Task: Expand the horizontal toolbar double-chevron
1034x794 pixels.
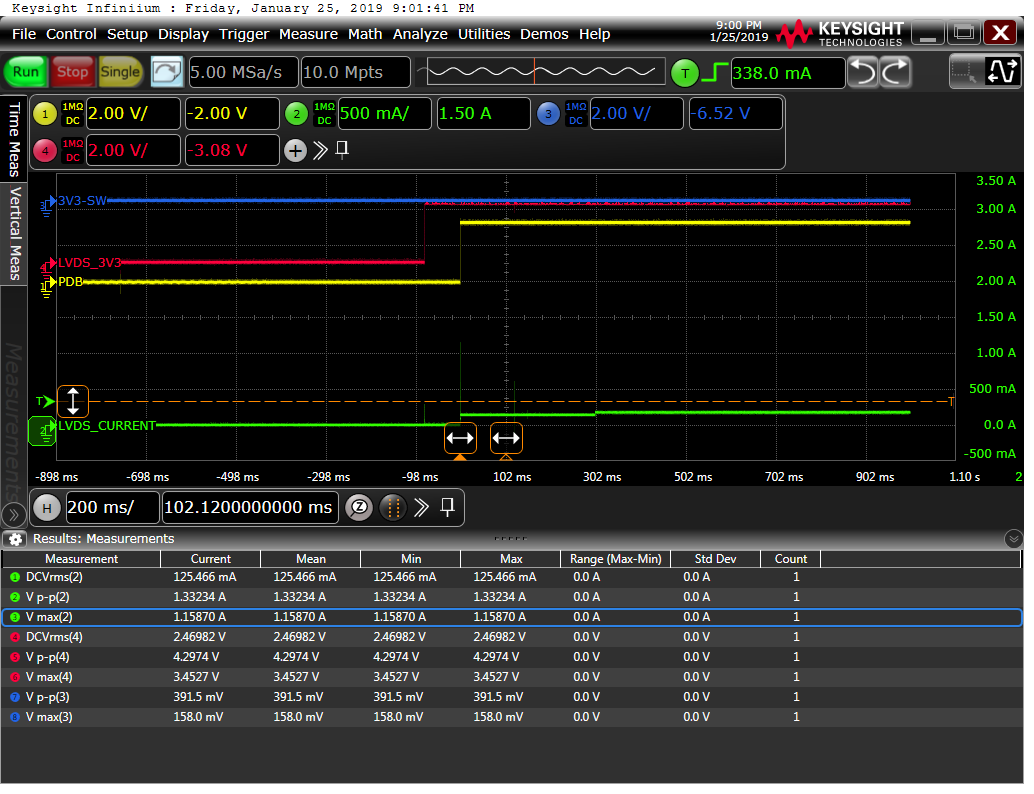Action: click(421, 508)
